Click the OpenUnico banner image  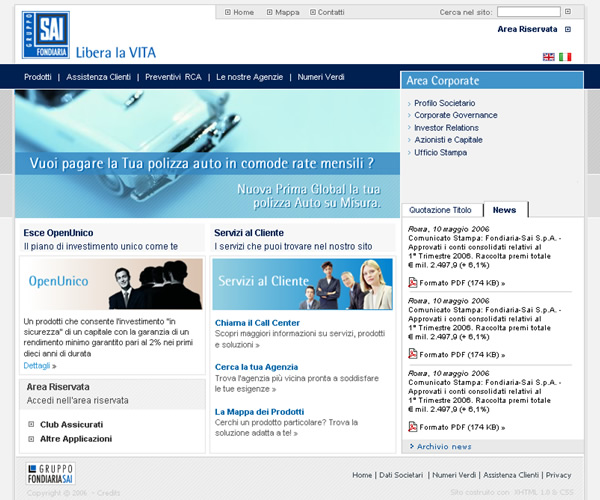112,284
